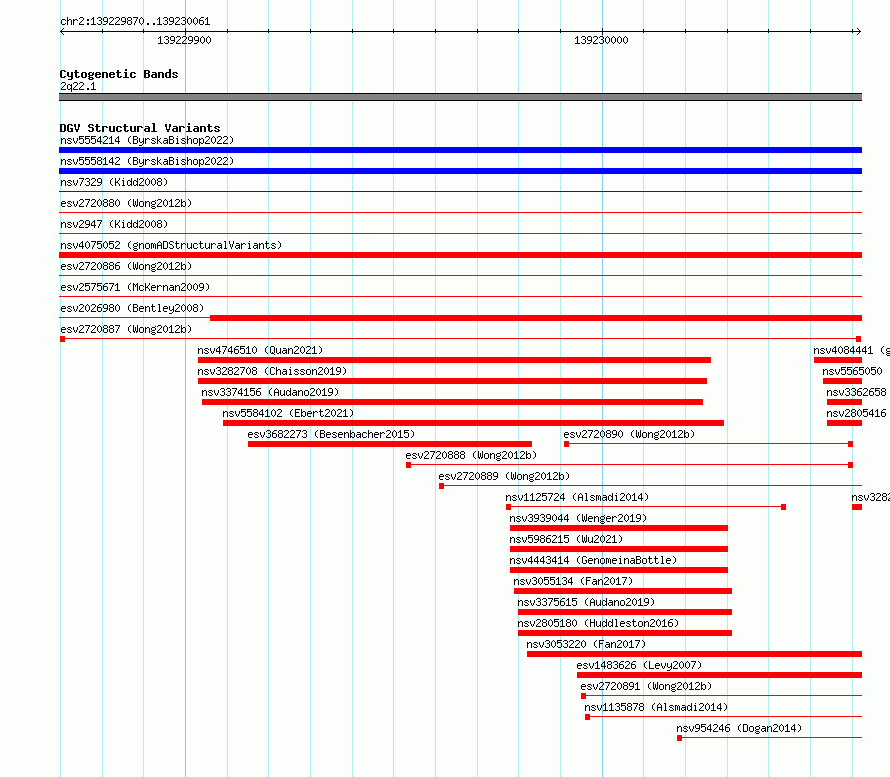The width and height of the screenshot is (890, 777).
Task: Open nsv1125724 (Alsmadi2014) variant label
Action: click(577, 497)
